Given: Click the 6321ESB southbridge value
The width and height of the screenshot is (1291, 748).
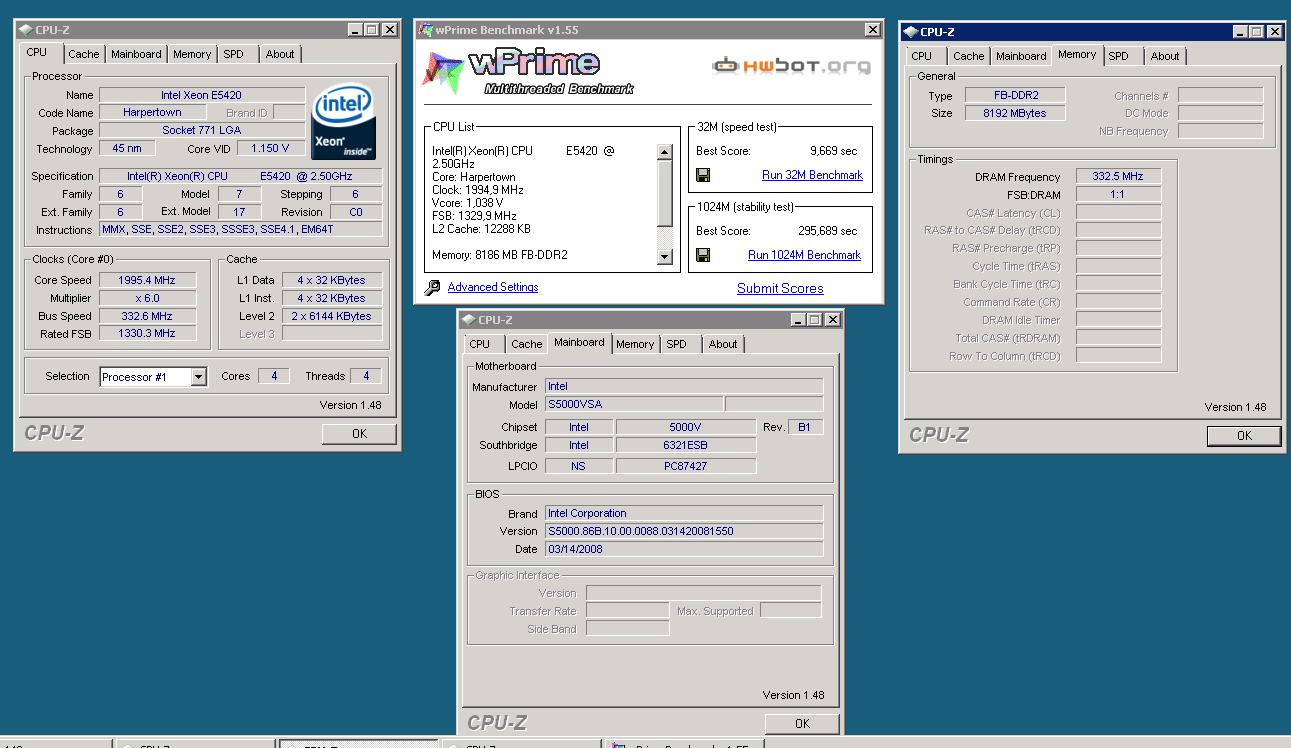Looking at the screenshot, I should coord(685,446).
